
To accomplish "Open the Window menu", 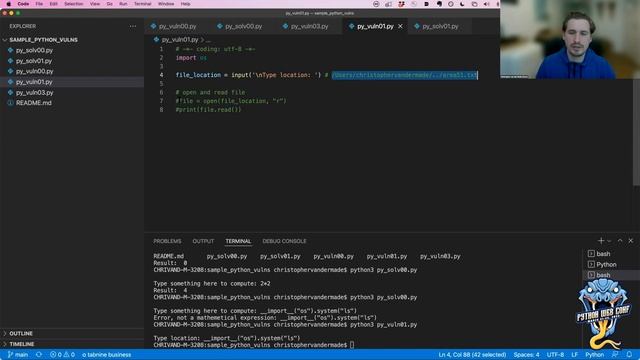I will click(x=166, y=4).
